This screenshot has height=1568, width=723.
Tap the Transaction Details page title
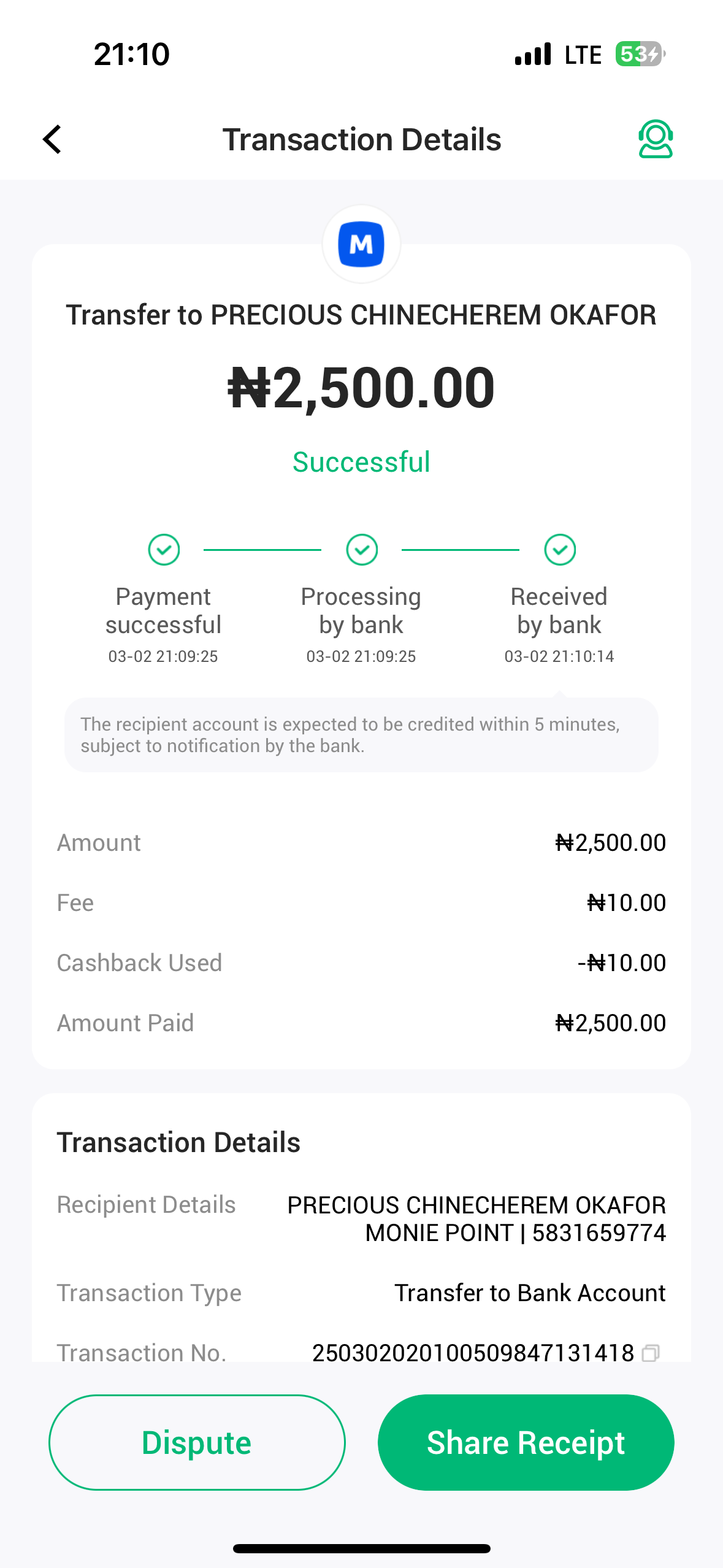361,139
